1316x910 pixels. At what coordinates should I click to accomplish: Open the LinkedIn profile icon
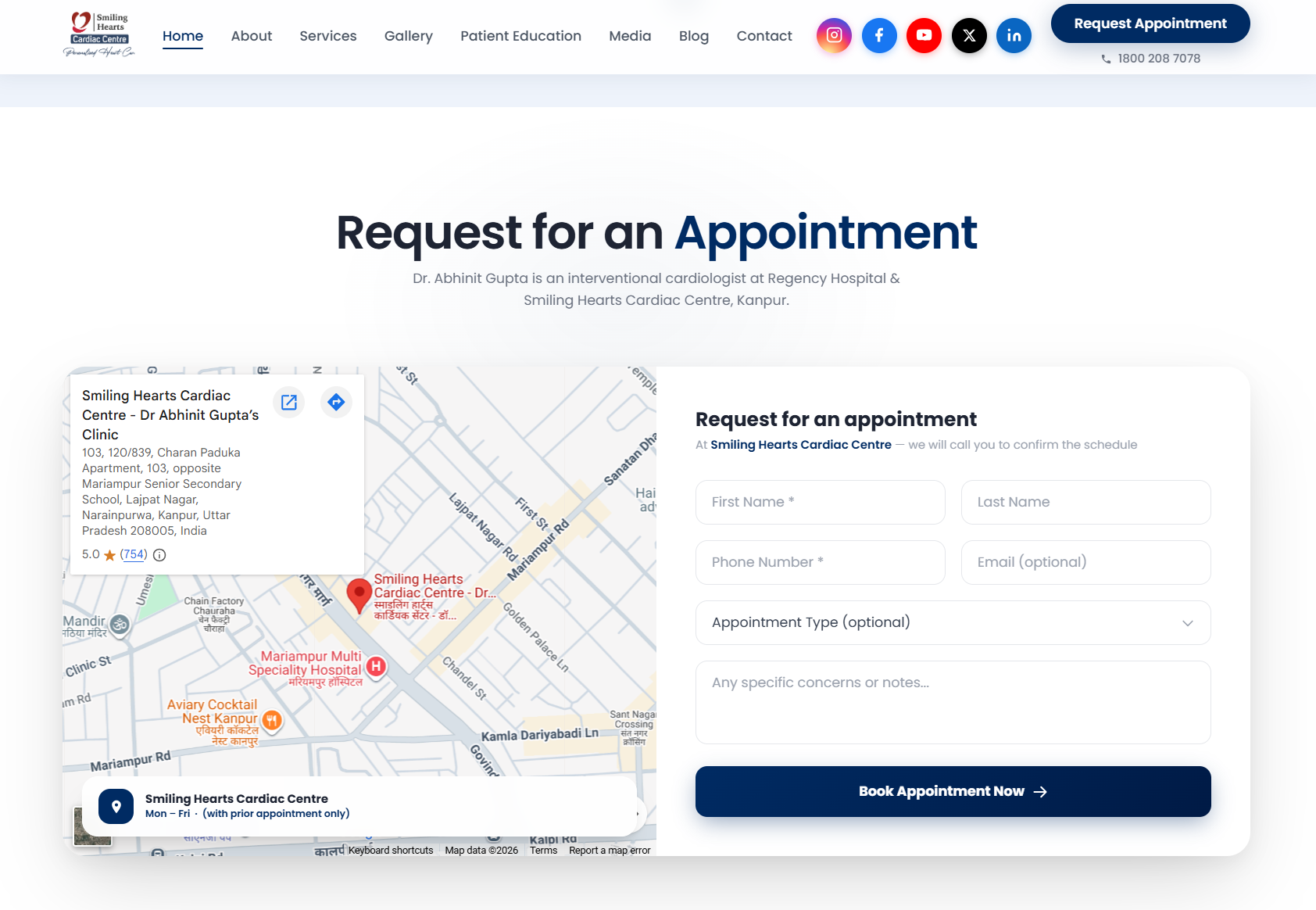1014,35
